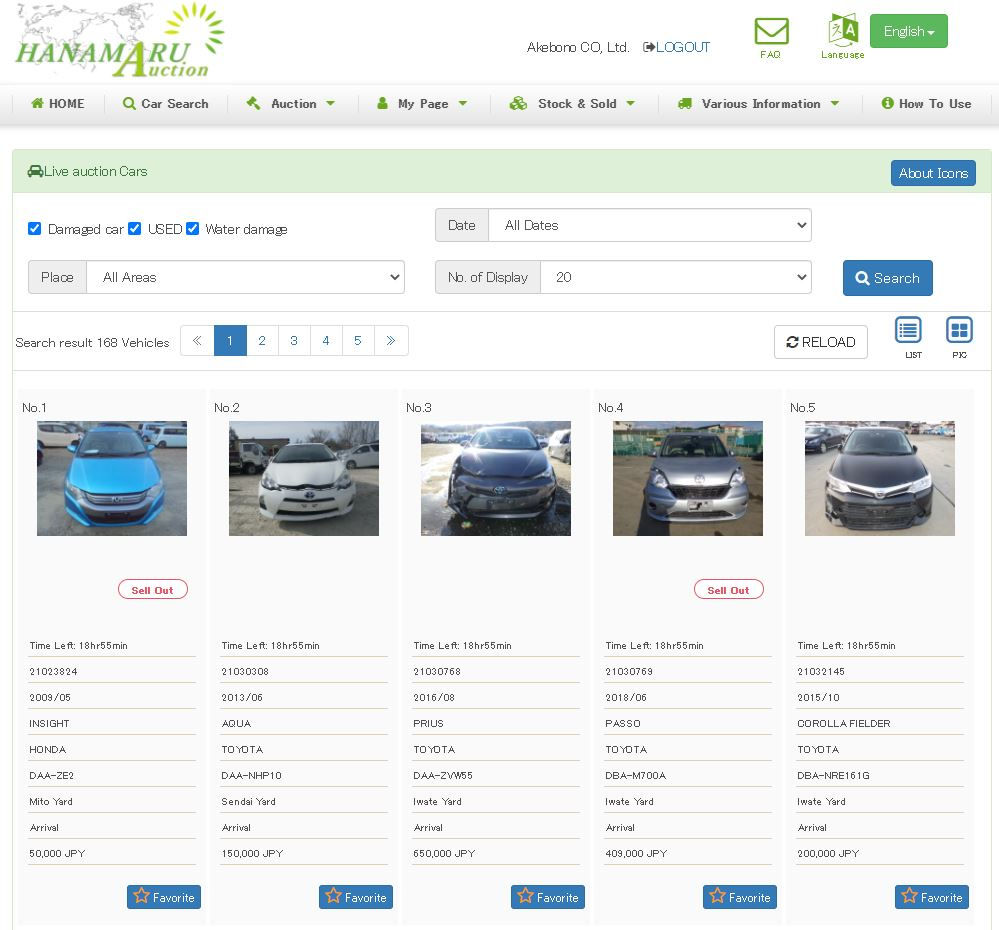Image resolution: width=999 pixels, height=930 pixels.
Task: Click Search result 168 Vehicles text
Action: (x=92, y=343)
